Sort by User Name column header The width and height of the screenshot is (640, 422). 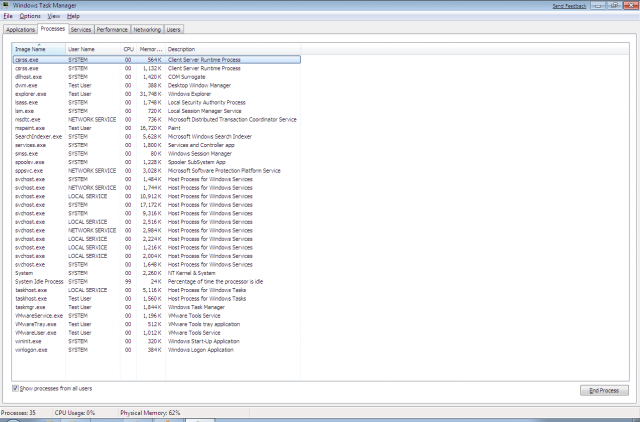click(x=93, y=49)
